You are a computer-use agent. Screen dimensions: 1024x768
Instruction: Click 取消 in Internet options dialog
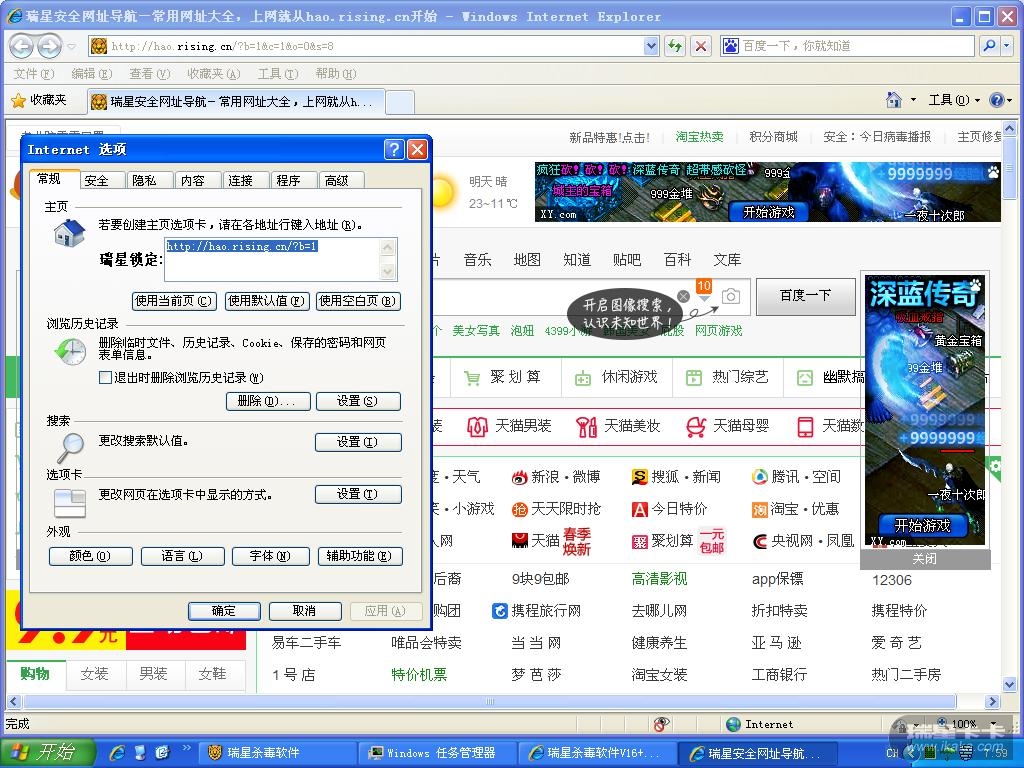click(x=304, y=611)
